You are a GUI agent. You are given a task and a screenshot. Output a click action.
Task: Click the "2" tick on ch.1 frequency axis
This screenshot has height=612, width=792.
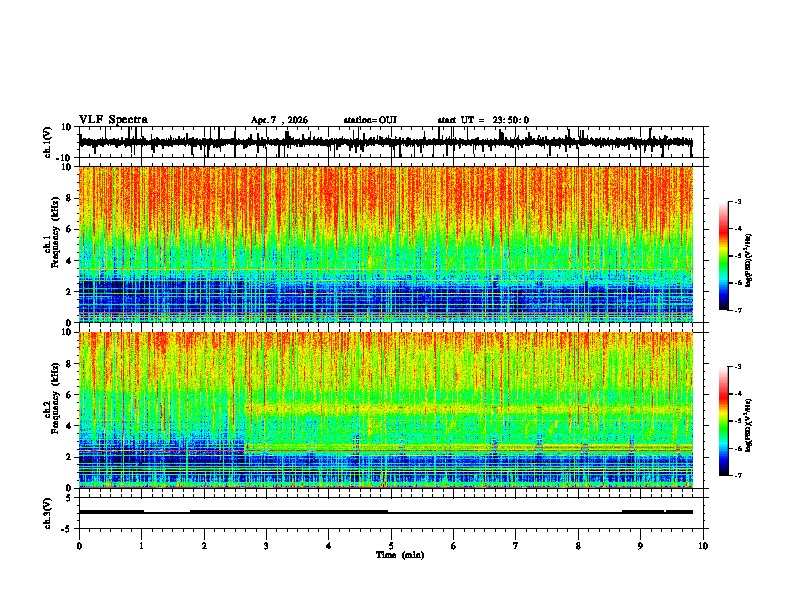tap(70, 292)
